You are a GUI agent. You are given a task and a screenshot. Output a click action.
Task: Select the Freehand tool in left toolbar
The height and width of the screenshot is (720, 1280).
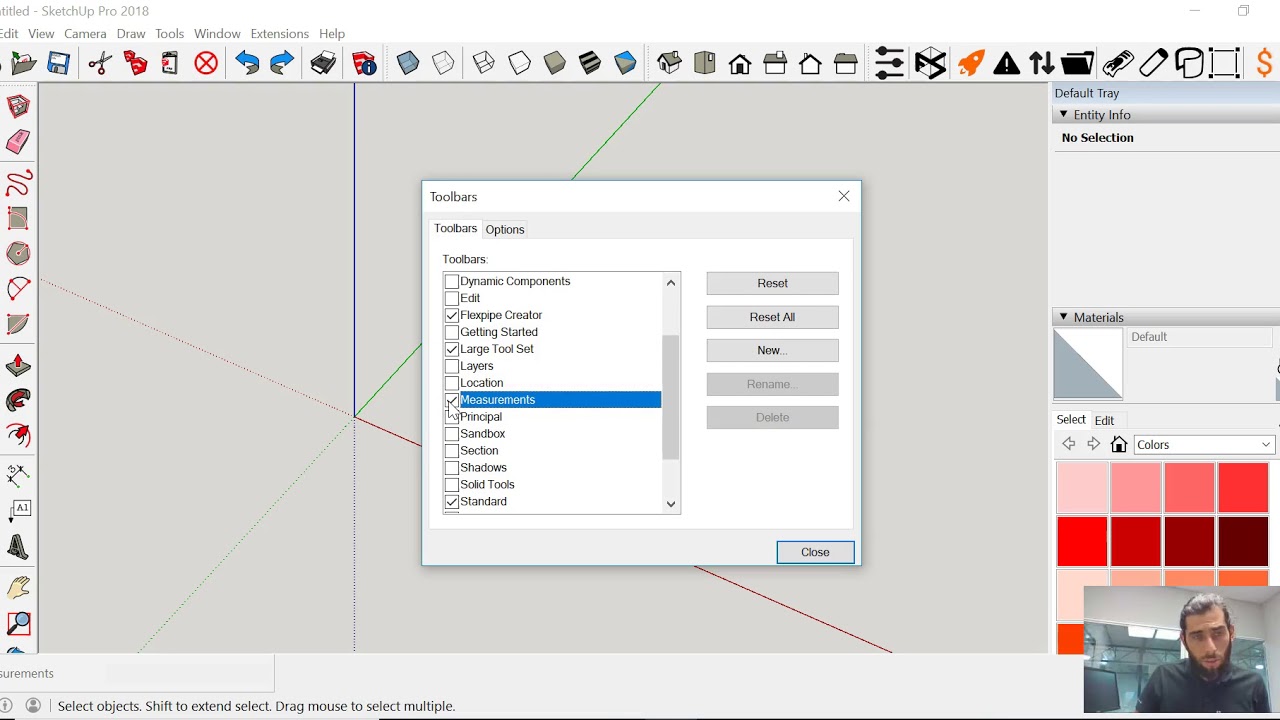(18, 183)
